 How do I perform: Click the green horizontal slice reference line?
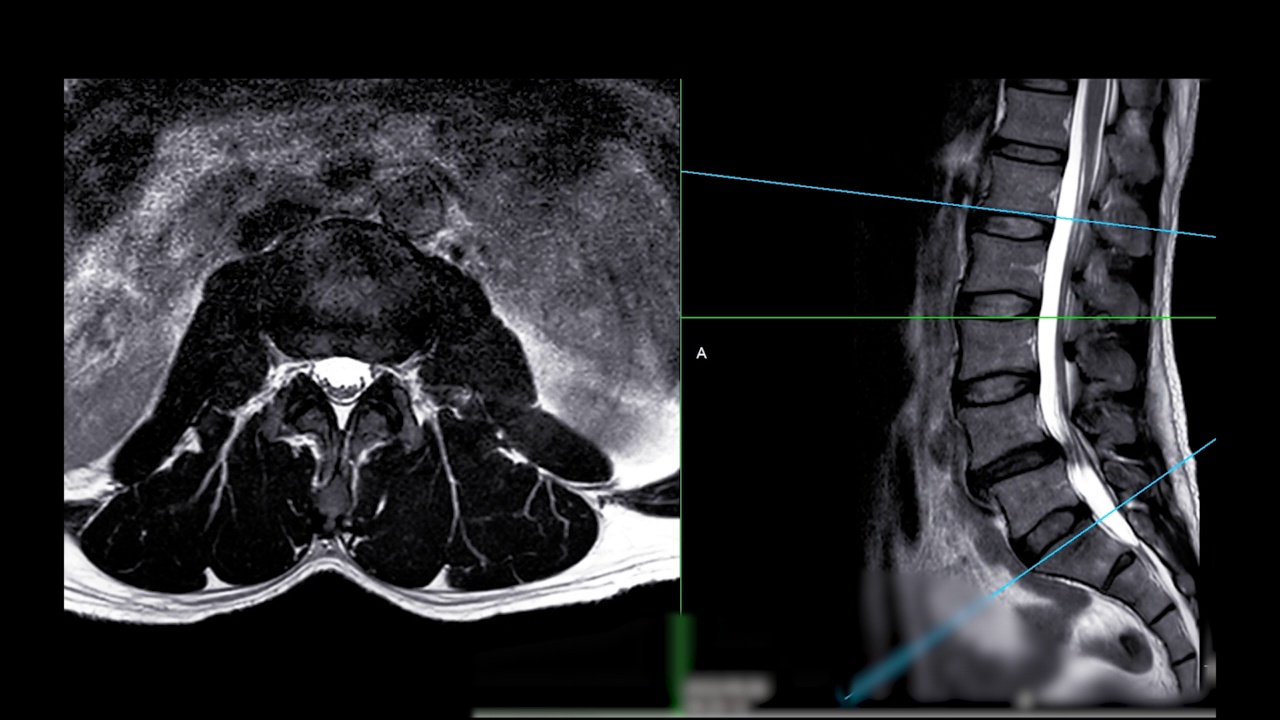pos(948,318)
